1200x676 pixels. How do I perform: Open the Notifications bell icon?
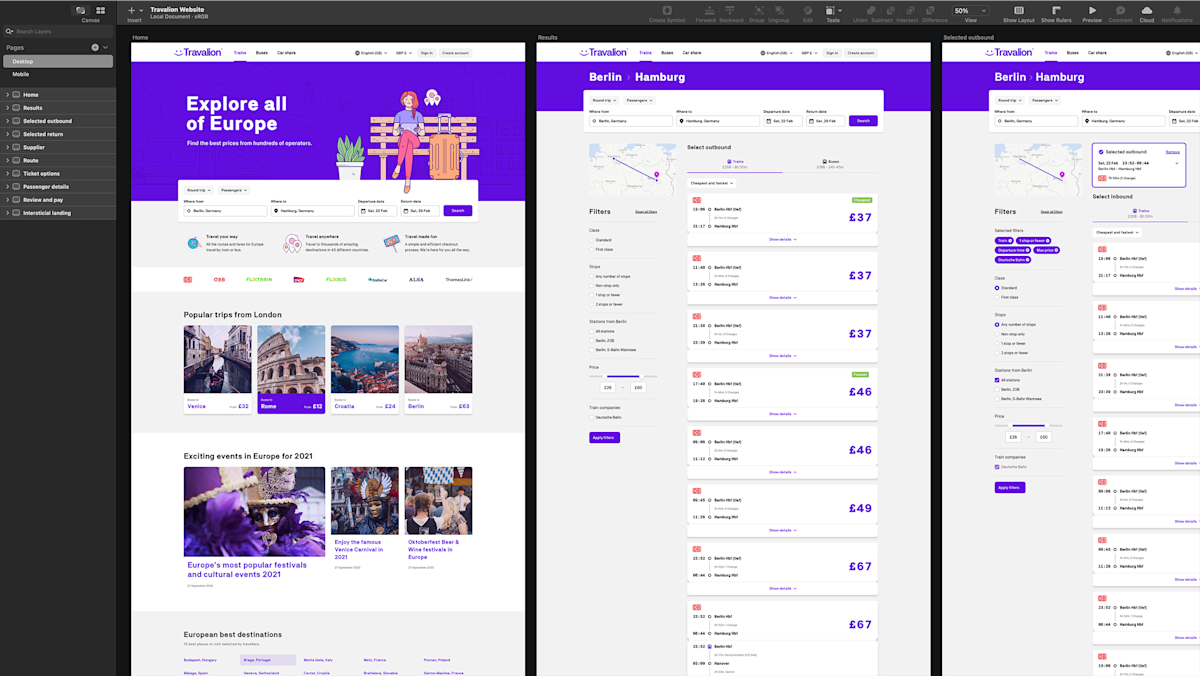point(1177,10)
